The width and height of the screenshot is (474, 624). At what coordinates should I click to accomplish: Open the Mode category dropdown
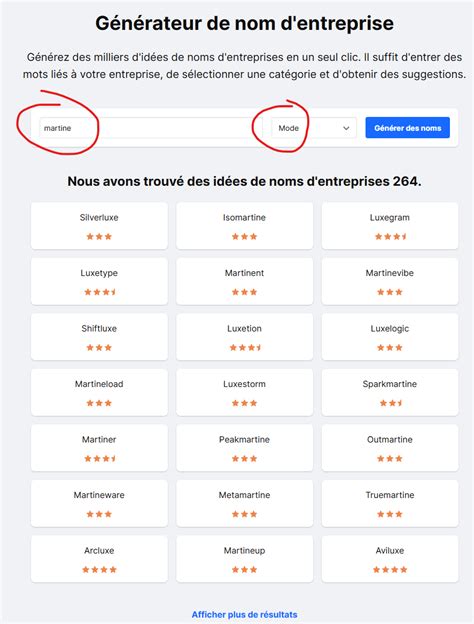pyautogui.click(x=314, y=128)
